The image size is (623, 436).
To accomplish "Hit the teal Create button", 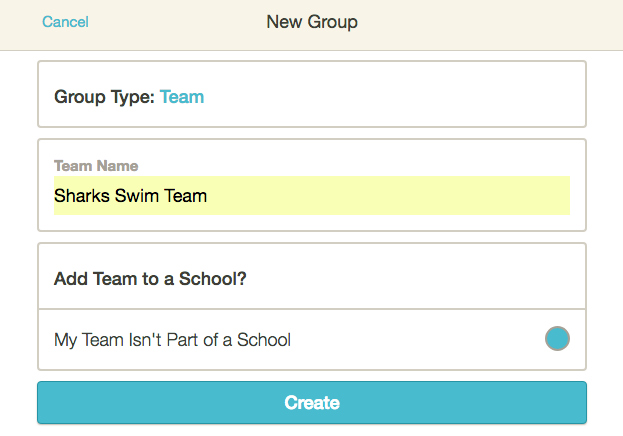I will tap(312, 403).
